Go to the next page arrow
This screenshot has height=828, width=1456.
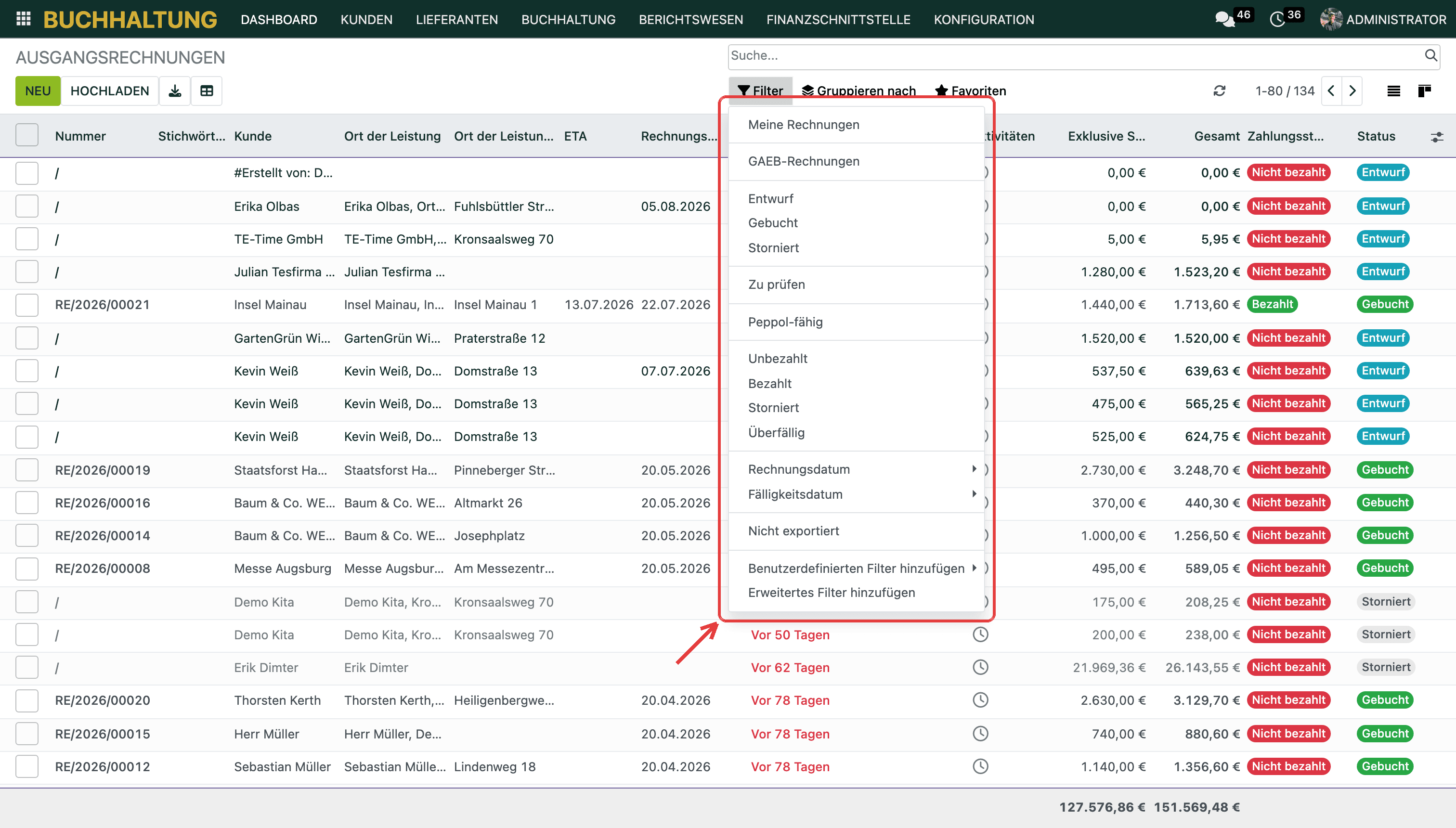coord(1352,91)
